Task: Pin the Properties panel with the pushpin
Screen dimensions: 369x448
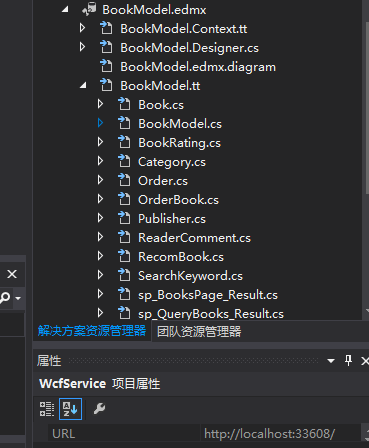Action: 348,360
